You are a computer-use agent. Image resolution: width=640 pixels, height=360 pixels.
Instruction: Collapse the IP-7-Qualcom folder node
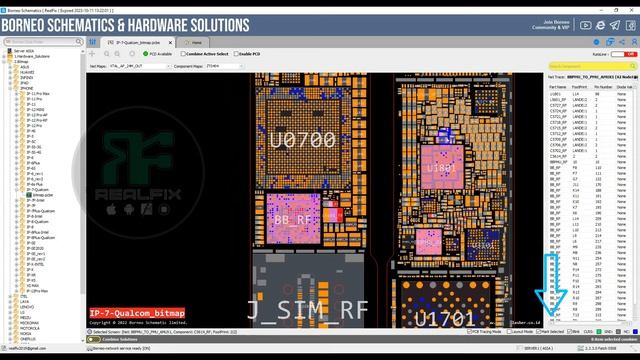tap(16, 190)
